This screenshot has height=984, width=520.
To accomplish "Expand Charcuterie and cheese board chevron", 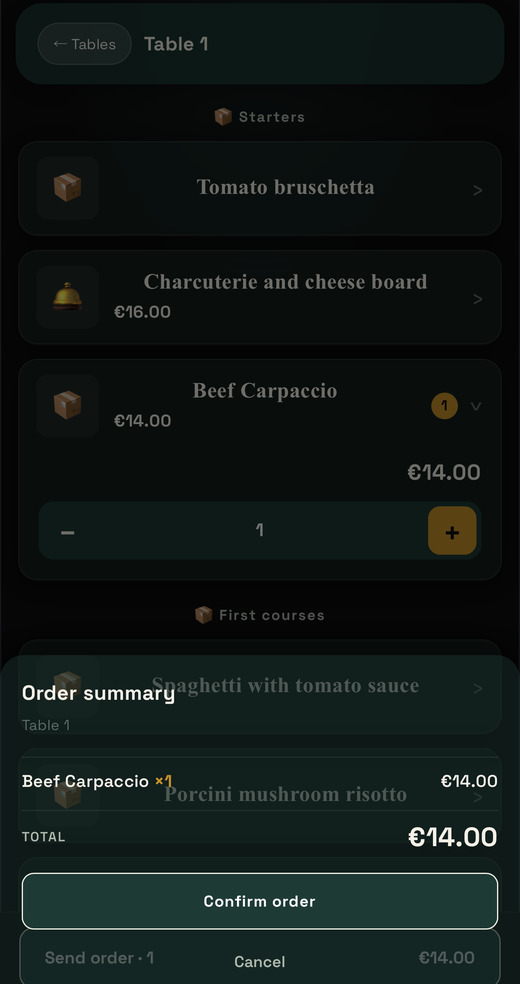I will [x=477, y=299].
